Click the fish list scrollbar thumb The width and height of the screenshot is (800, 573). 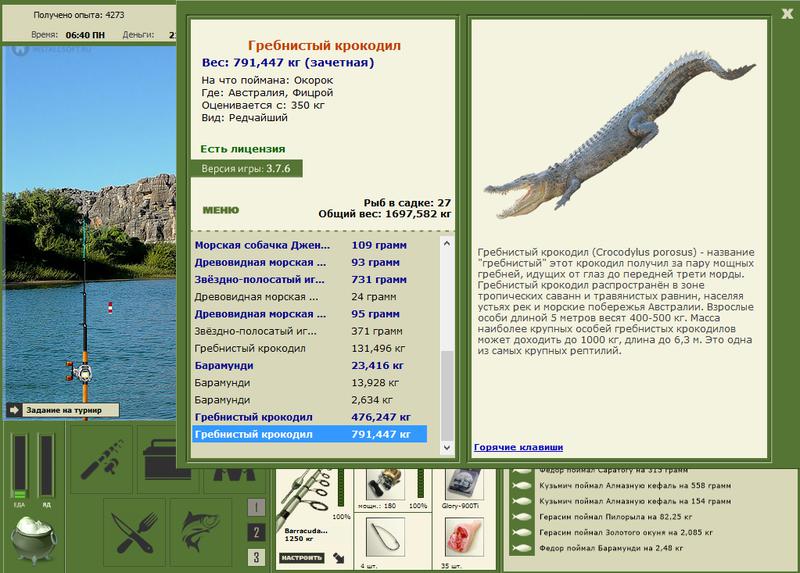446,395
